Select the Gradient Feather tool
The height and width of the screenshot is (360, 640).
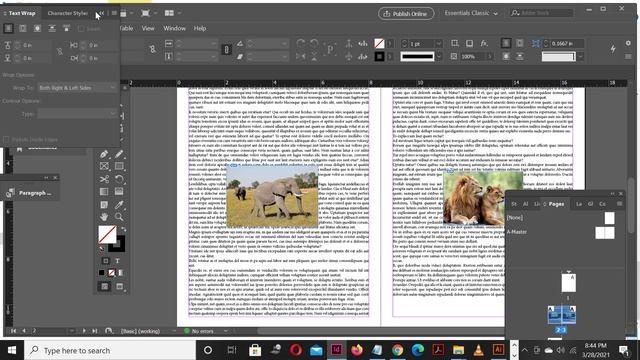[x=119, y=191]
